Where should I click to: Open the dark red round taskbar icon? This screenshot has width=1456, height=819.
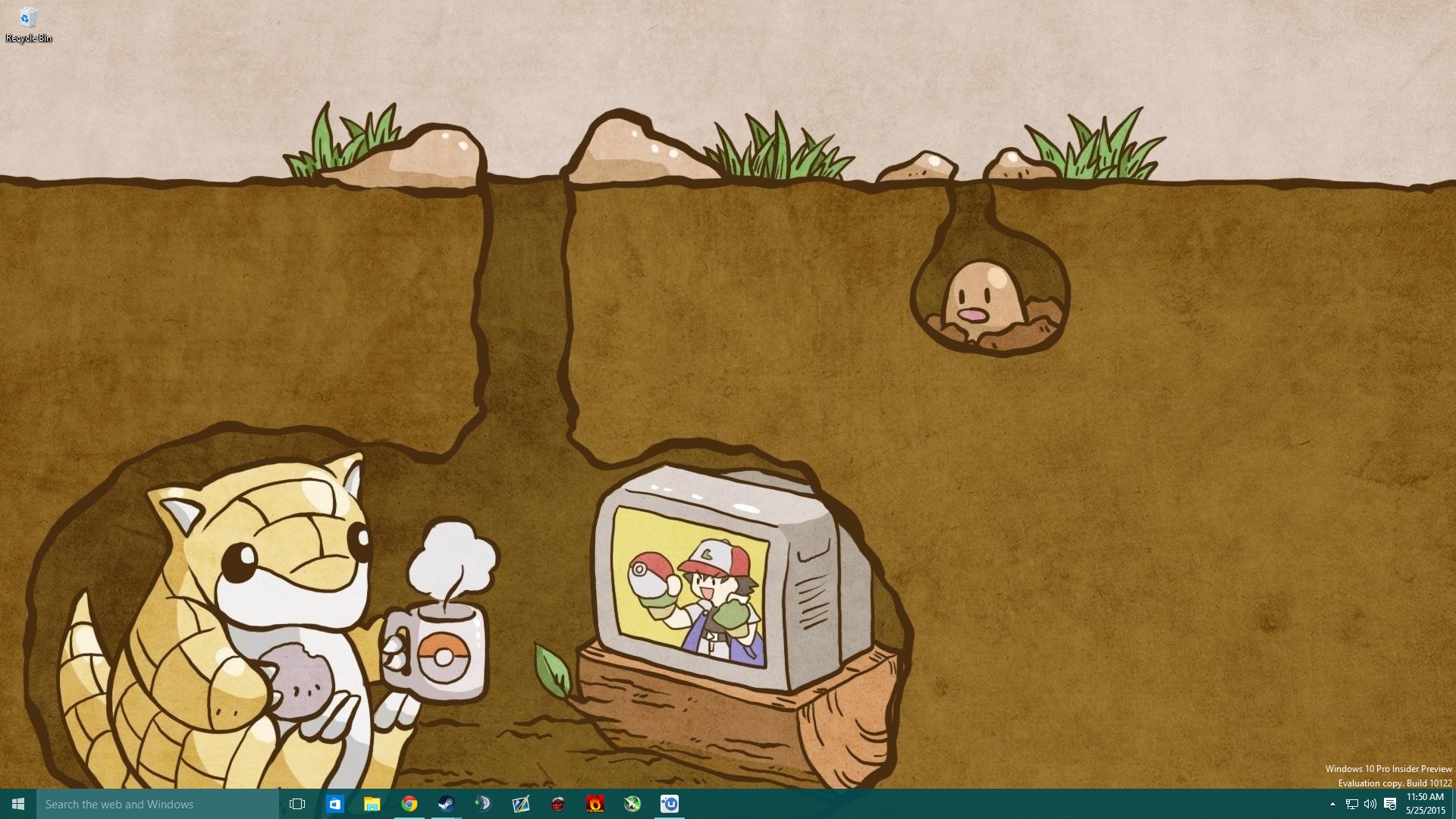pos(557,804)
